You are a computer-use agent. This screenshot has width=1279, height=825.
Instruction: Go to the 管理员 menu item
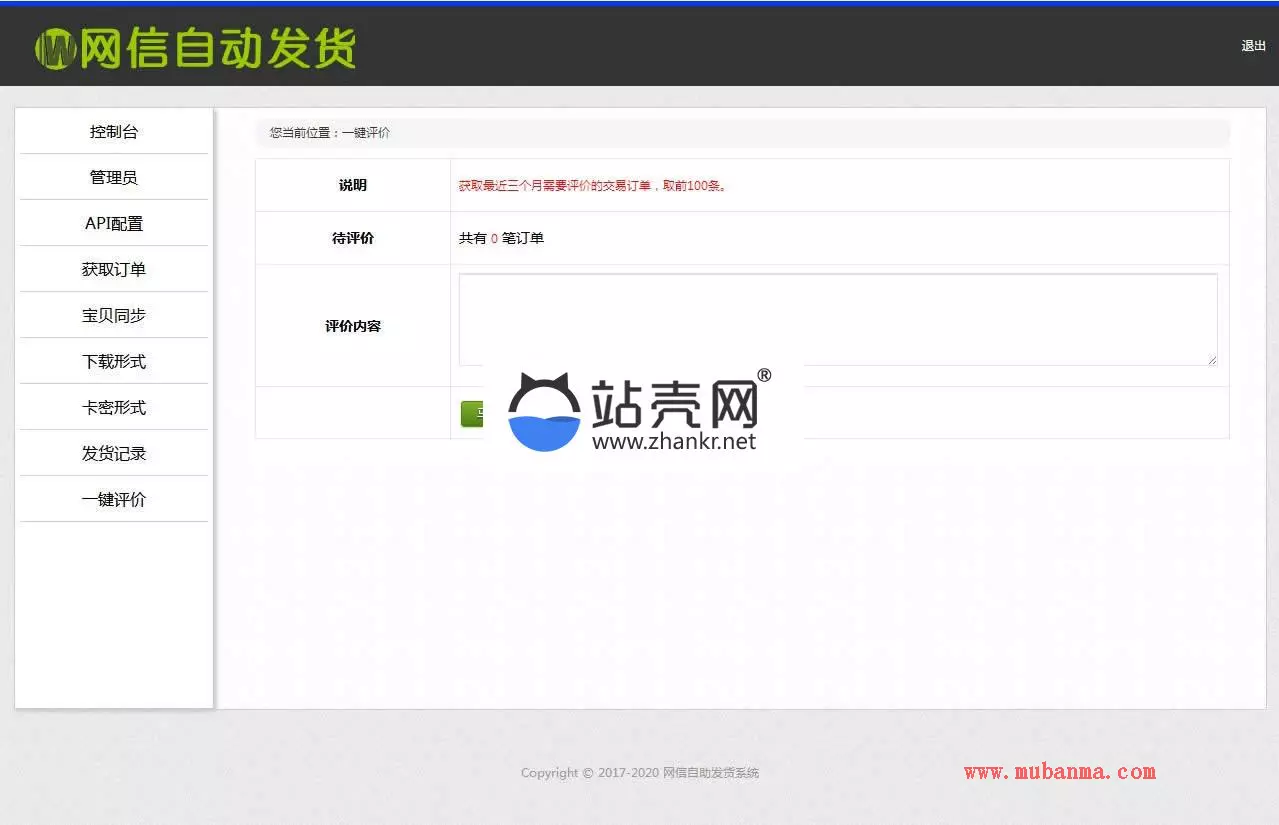point(114,178)
